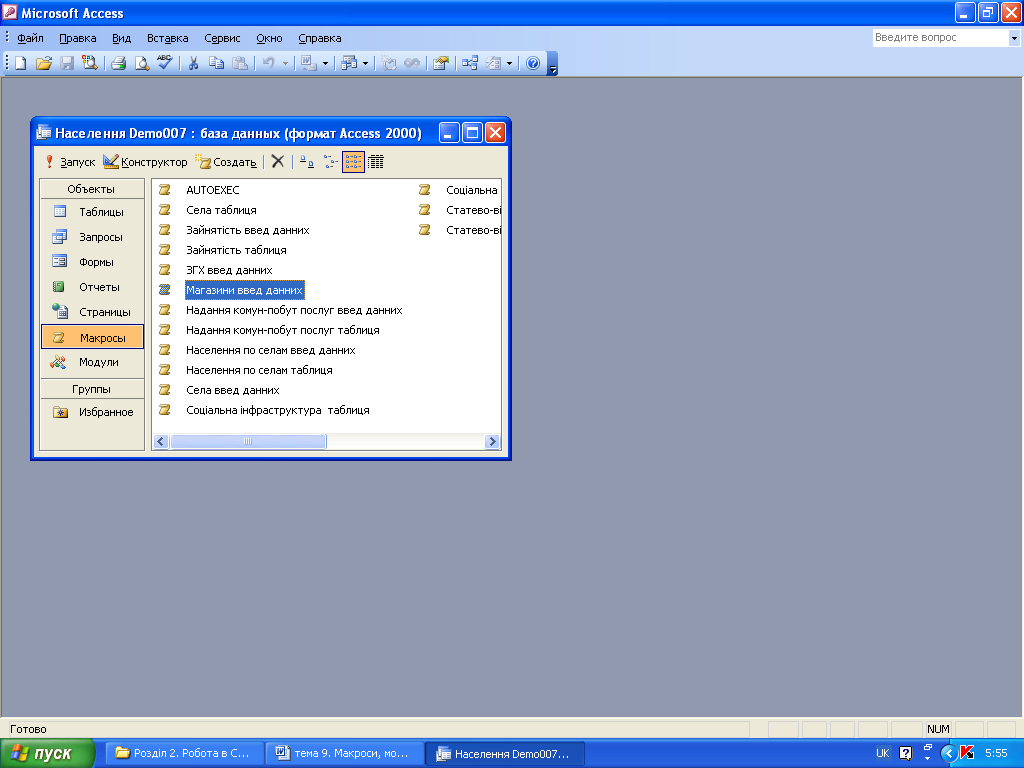This screenshot has height=768, width=1024.
Task: Click the Группы group header
Action: pos(91,389)
